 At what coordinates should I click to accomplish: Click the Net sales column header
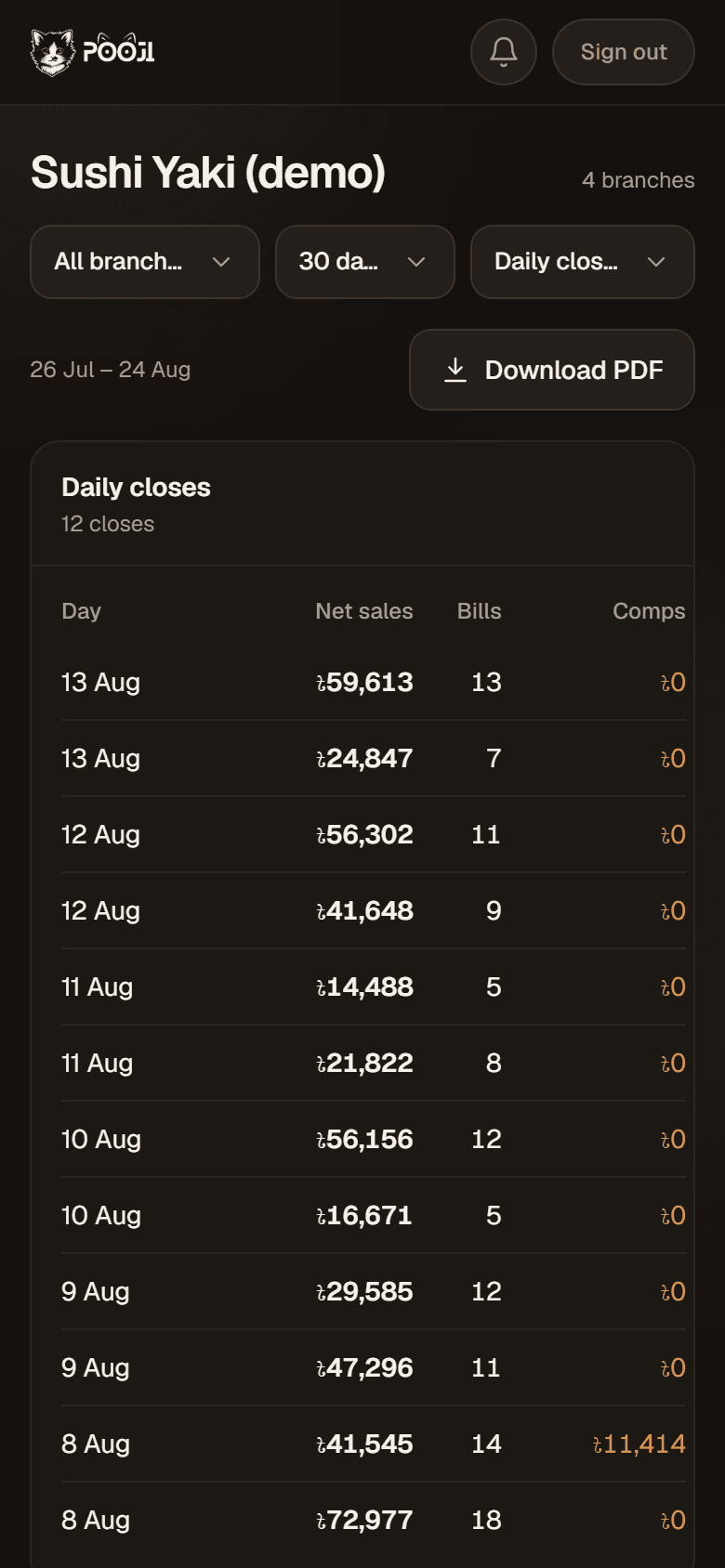(364, 611)
